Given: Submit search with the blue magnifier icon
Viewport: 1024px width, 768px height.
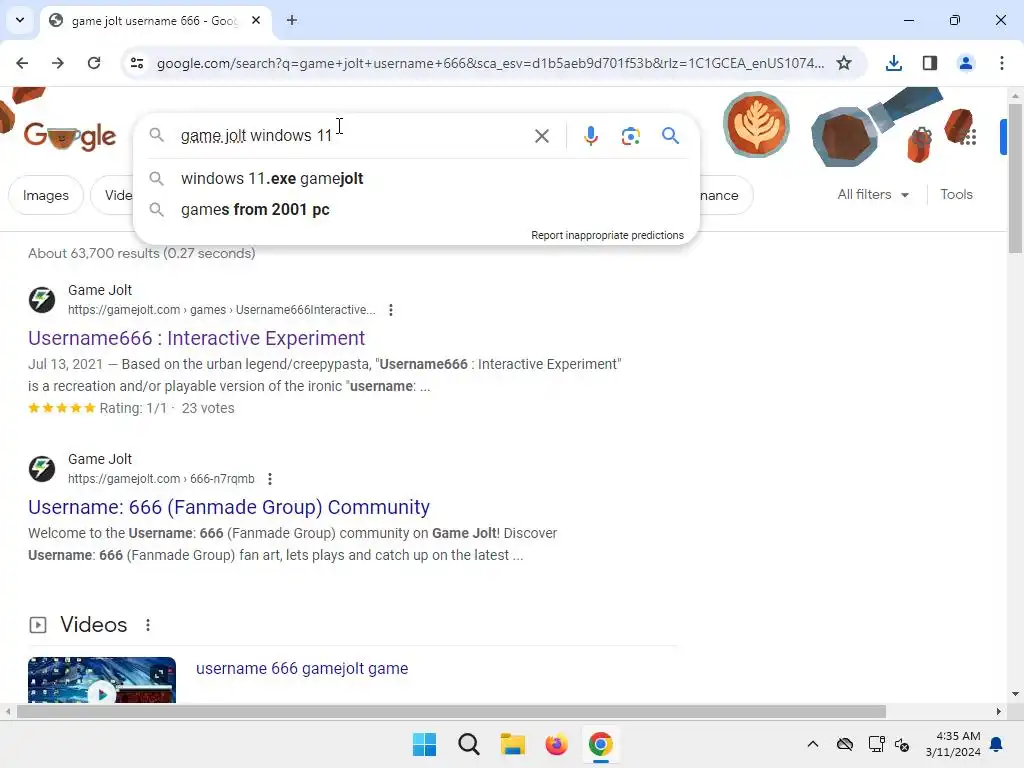Looking at the screenshot, I should pos(670,136).
